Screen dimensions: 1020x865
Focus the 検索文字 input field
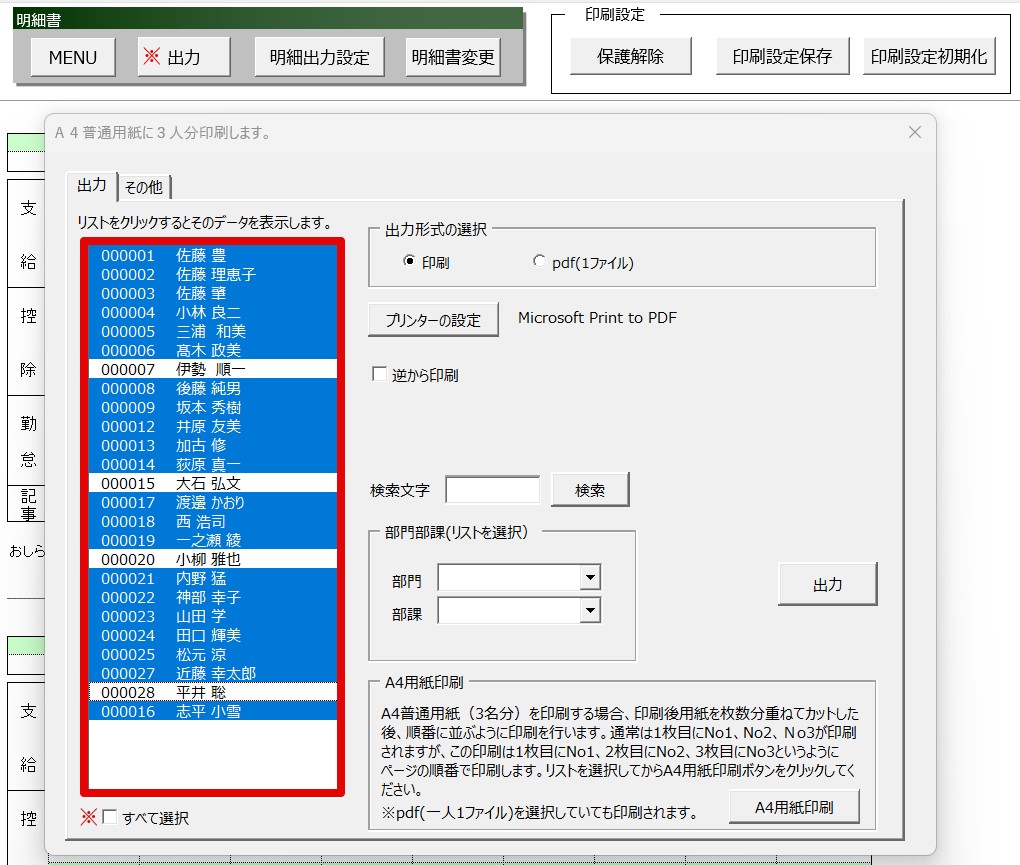[492, 490]
